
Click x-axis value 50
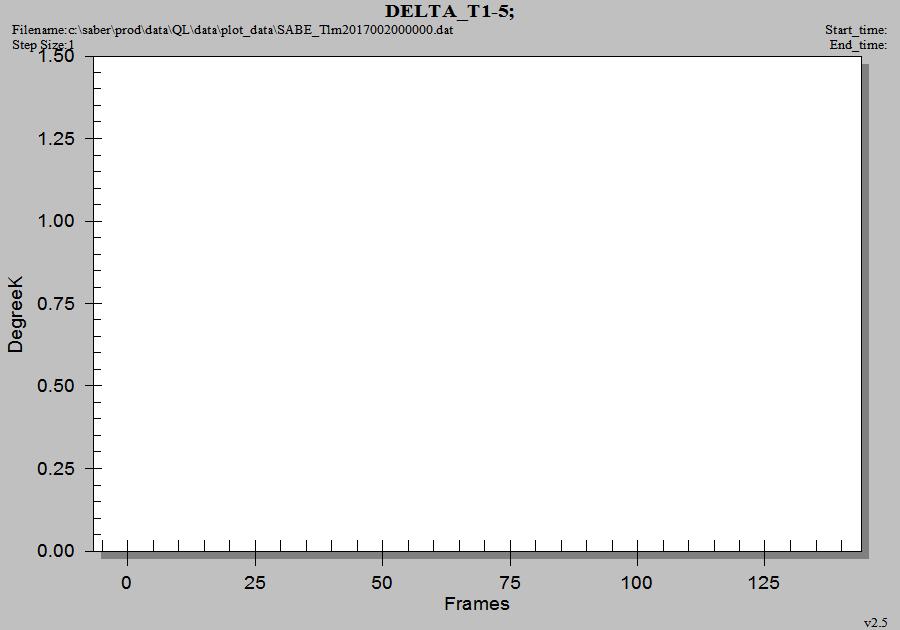coord(382,583)
